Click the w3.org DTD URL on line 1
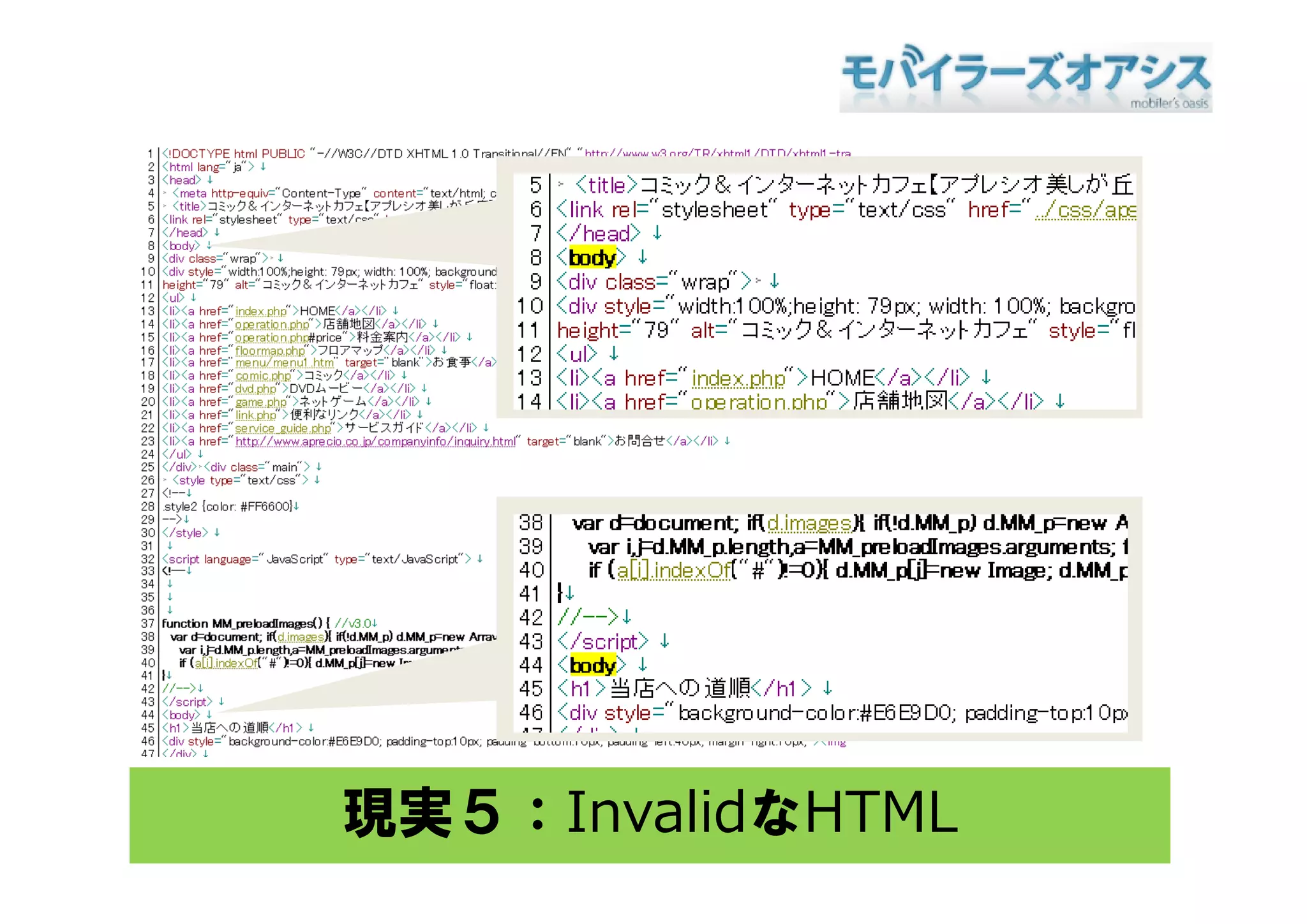The image size is (1307, 924). point(718,153)
